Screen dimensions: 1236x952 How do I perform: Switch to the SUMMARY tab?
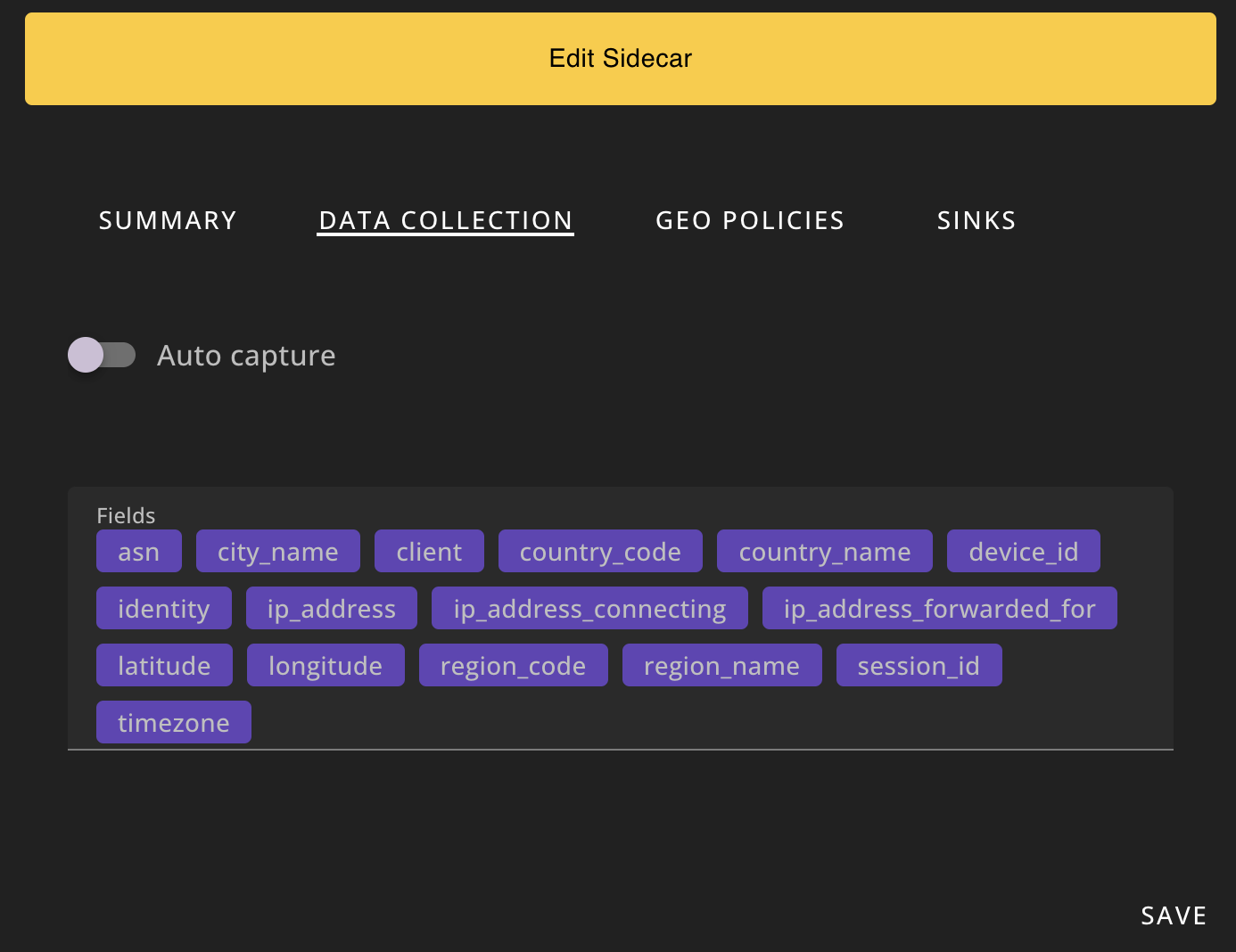(x=168, y=220)
